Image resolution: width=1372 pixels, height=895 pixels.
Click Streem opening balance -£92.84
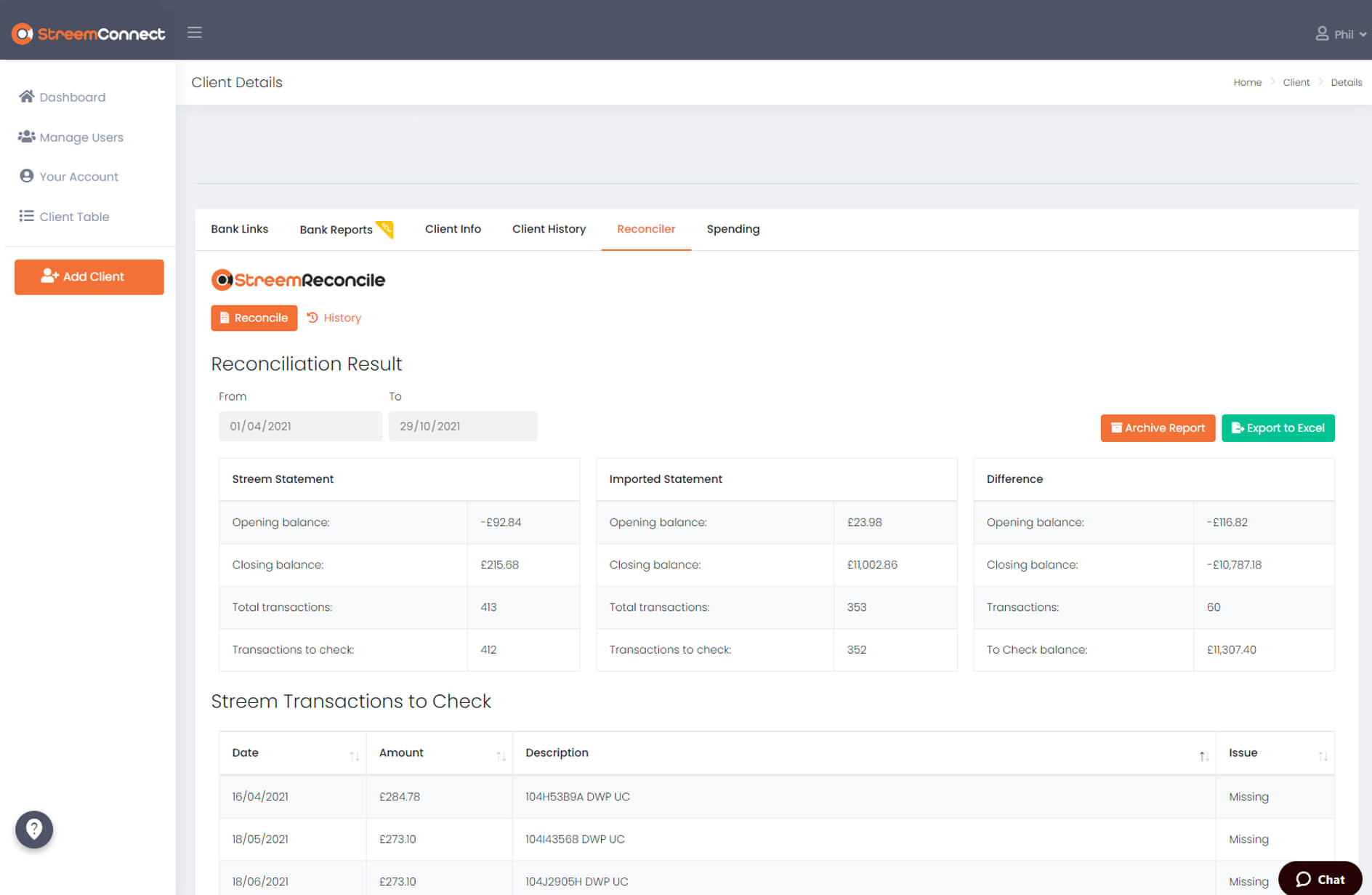point(501,522)
